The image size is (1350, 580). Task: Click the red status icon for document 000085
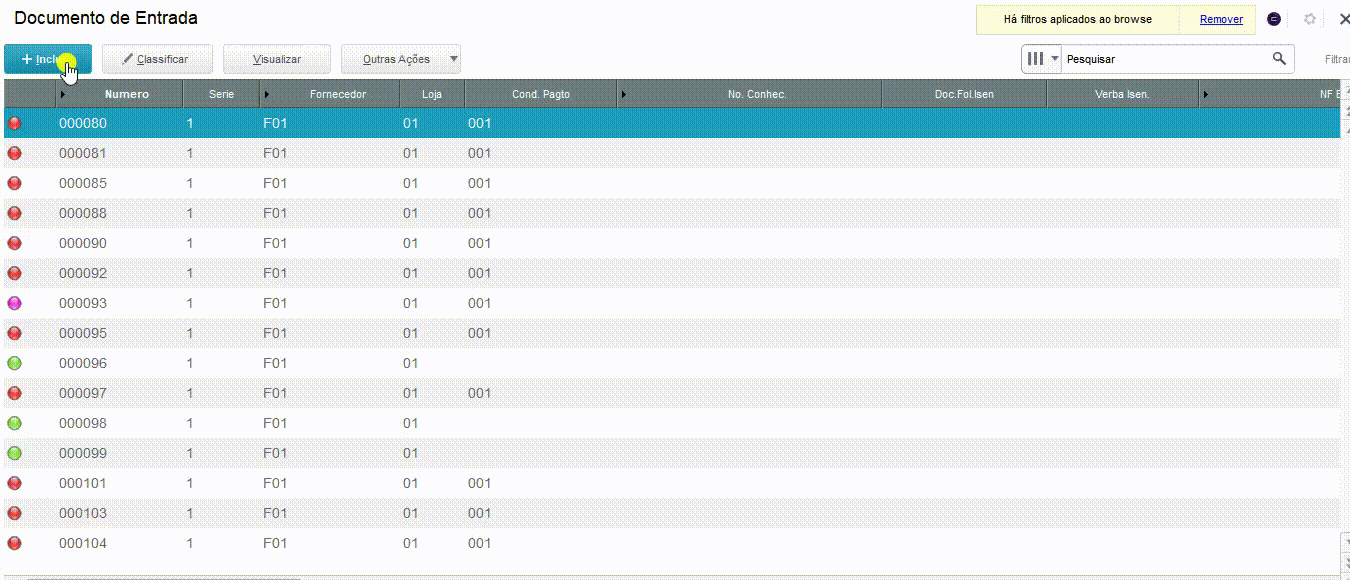pos(14,183)
